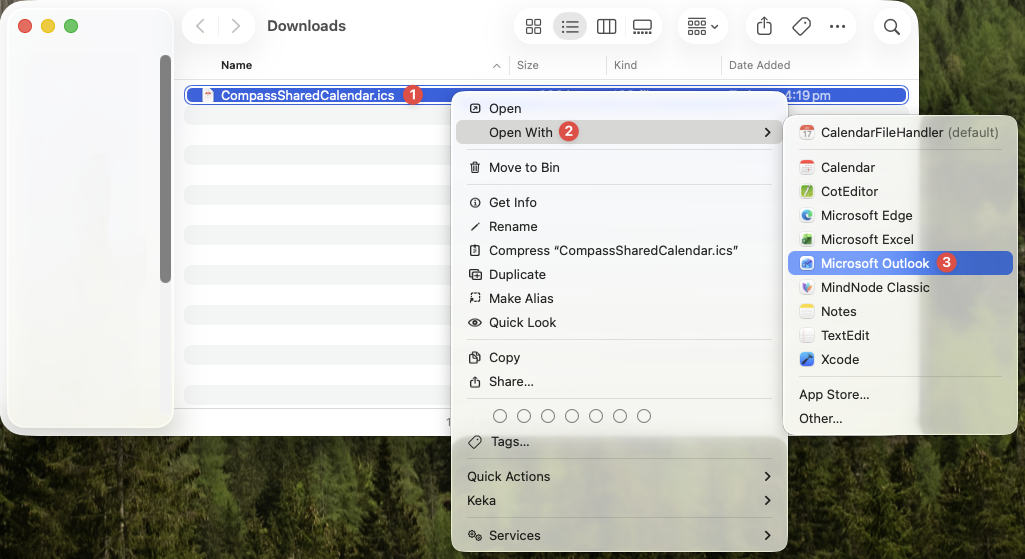This screenshot has height=559, width=1025.
Task: Open with Microsoft Outlook
Action: [x=900, y=263]
